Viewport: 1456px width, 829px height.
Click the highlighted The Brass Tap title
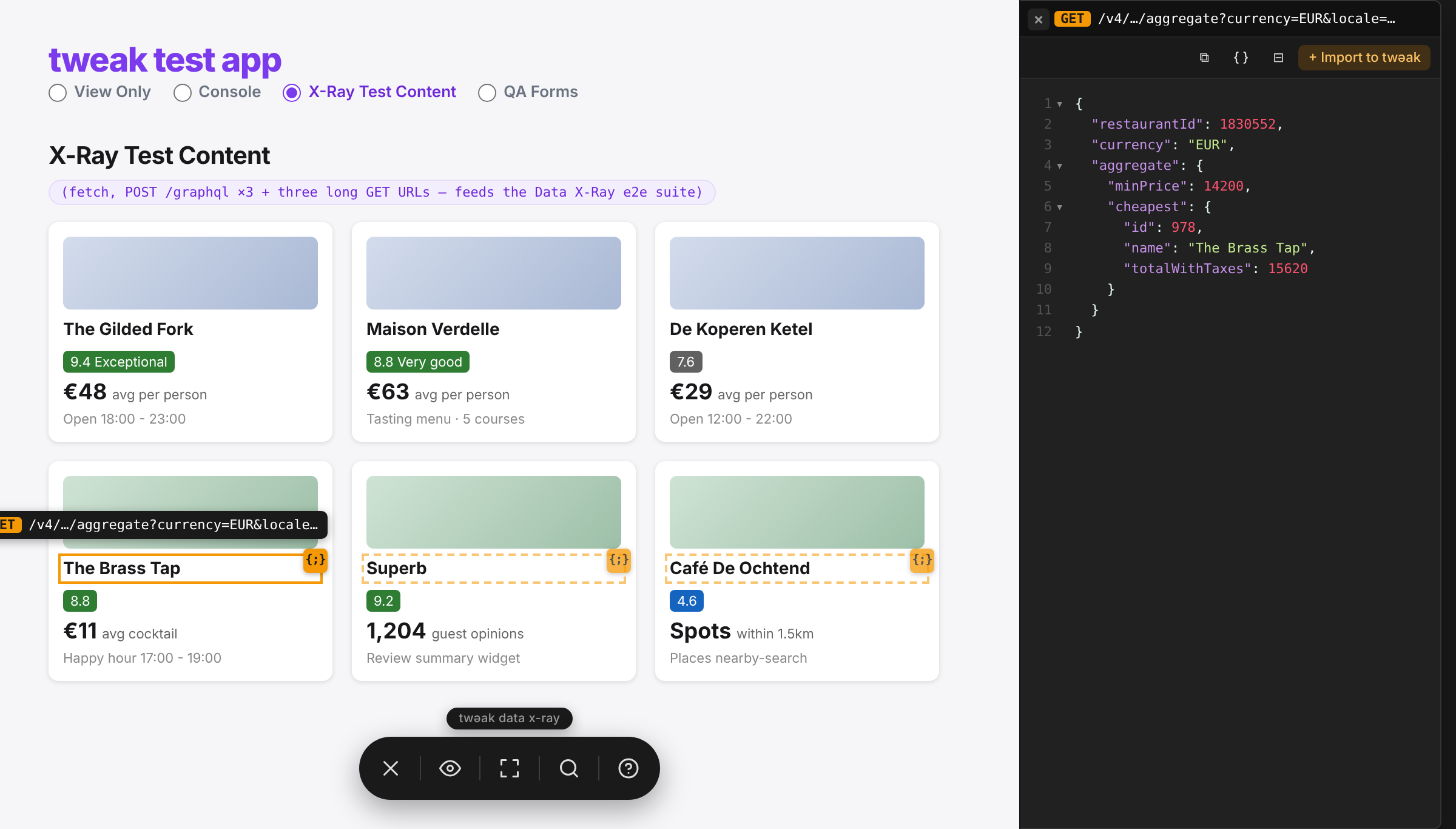click(190, 569)
